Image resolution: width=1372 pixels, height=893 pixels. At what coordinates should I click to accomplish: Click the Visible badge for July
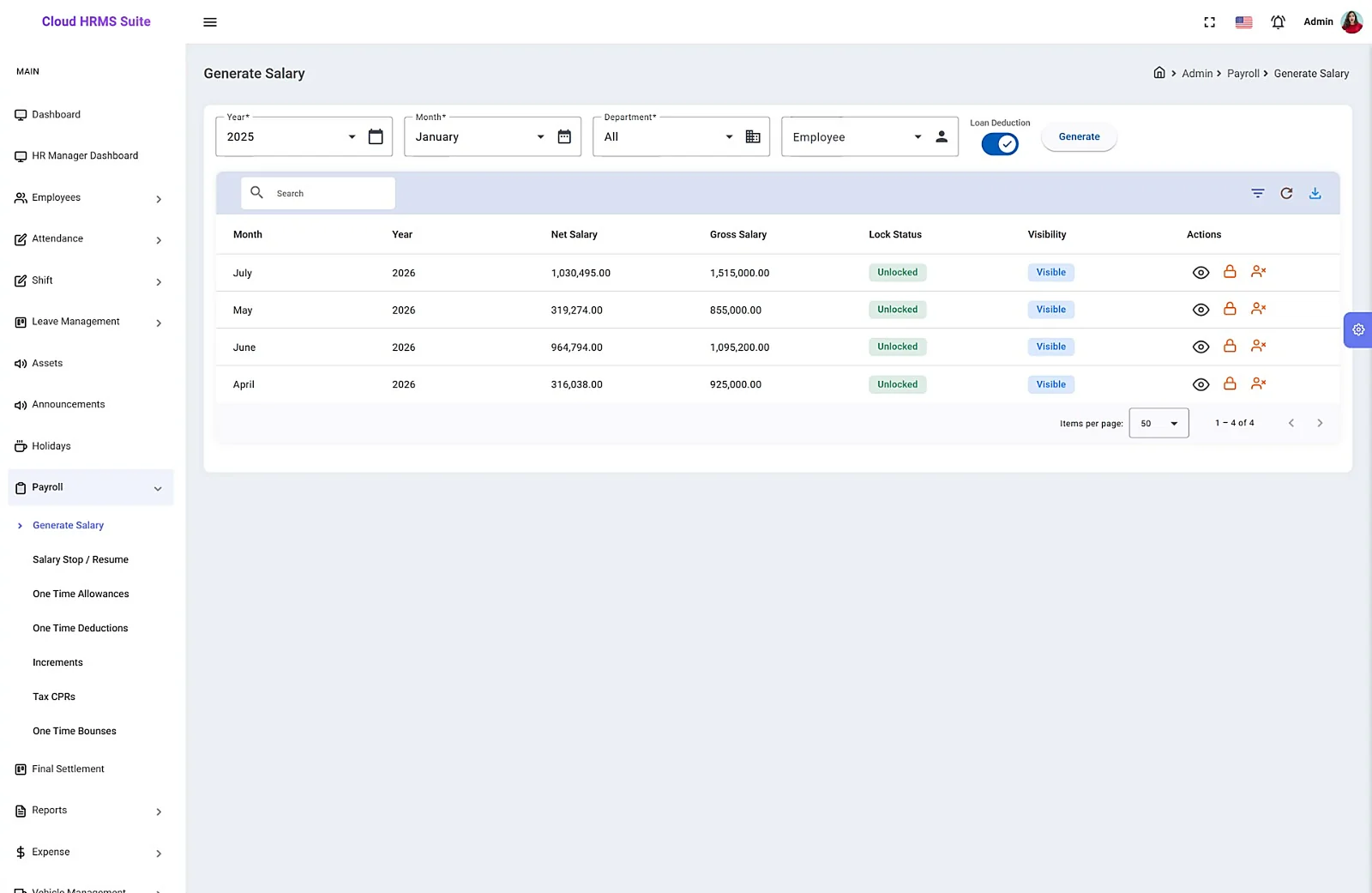point(1051,273)
